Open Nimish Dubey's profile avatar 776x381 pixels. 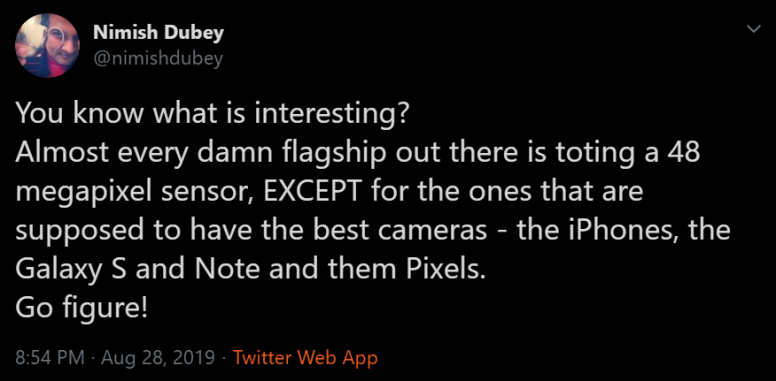click(x=48, y=46)
